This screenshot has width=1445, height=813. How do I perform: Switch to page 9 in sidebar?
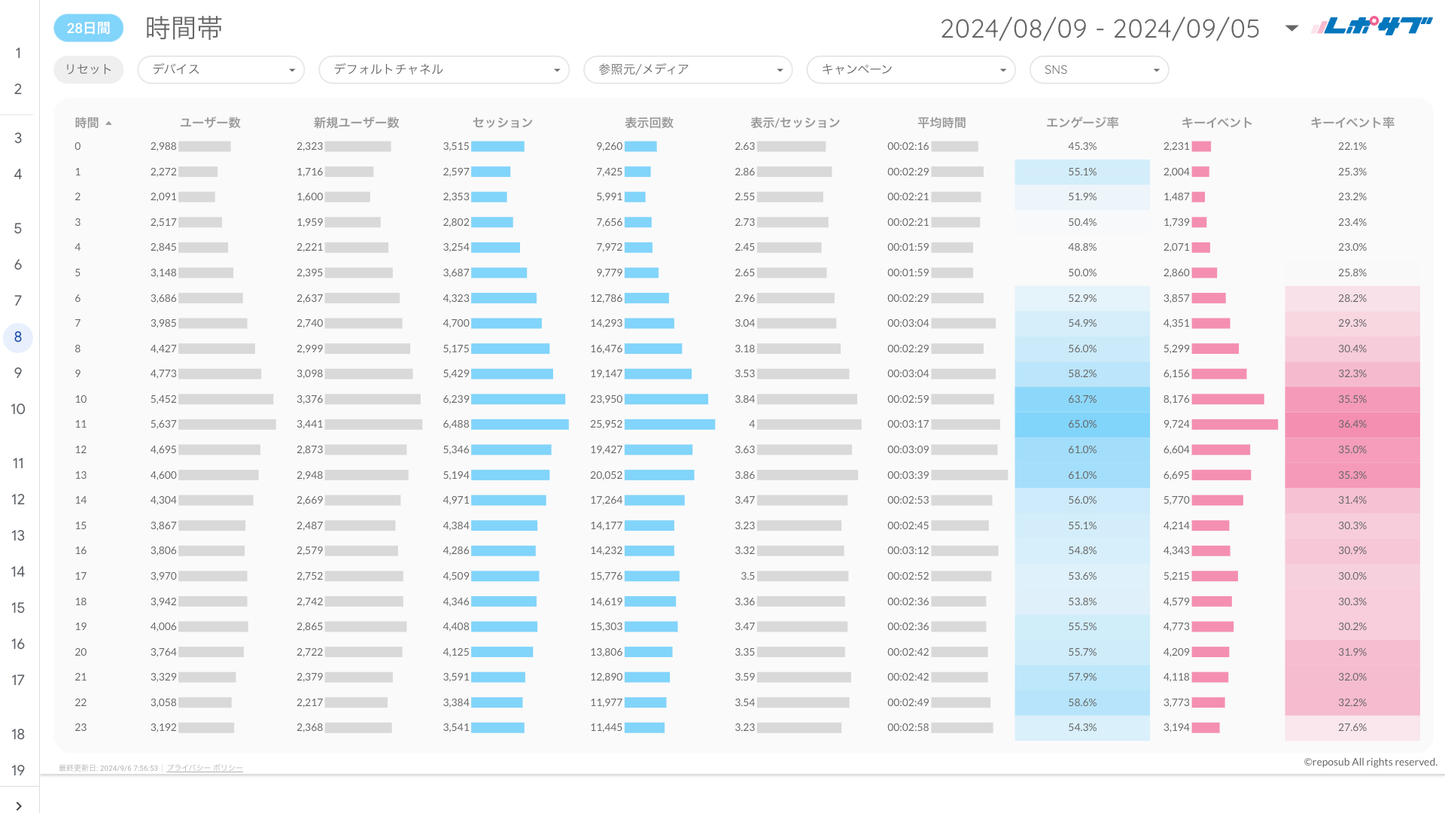[x=18, y=373]
